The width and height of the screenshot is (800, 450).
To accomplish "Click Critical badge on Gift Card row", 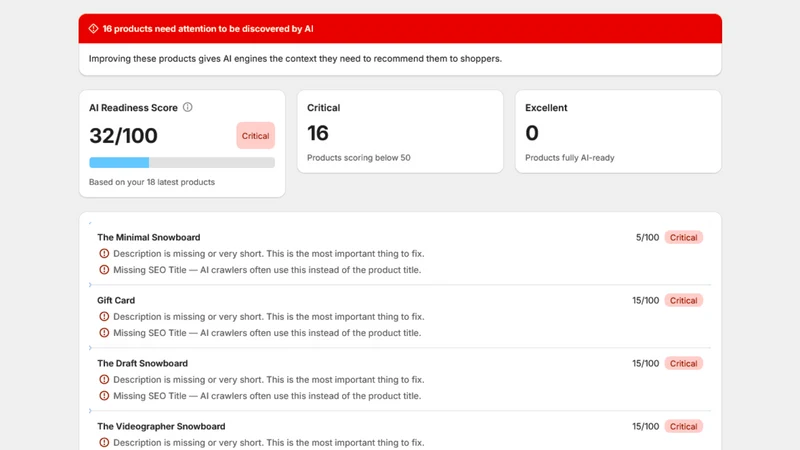I will tap(684, 301).
